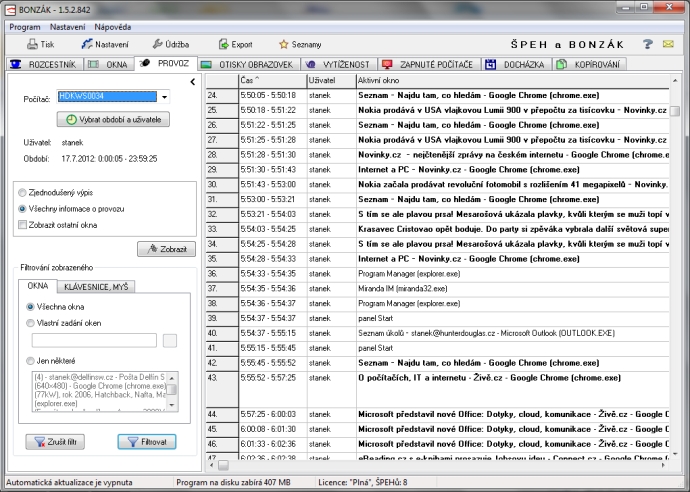The width and height of the screenshot is (690, 492).
Task: Click Vybrat období a uživatele button
Action: 113,120
